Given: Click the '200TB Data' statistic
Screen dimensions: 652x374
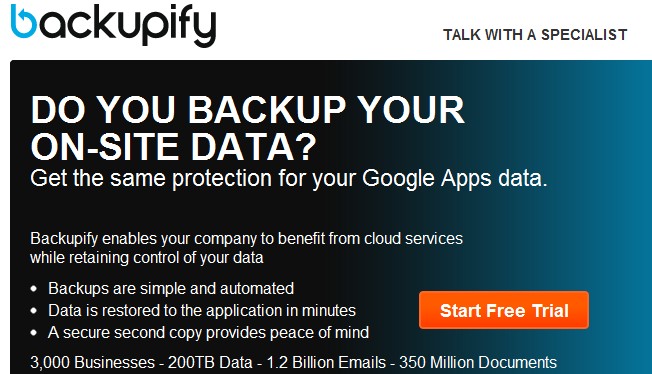Looking at the screenshot, I should tap(210, 362).
